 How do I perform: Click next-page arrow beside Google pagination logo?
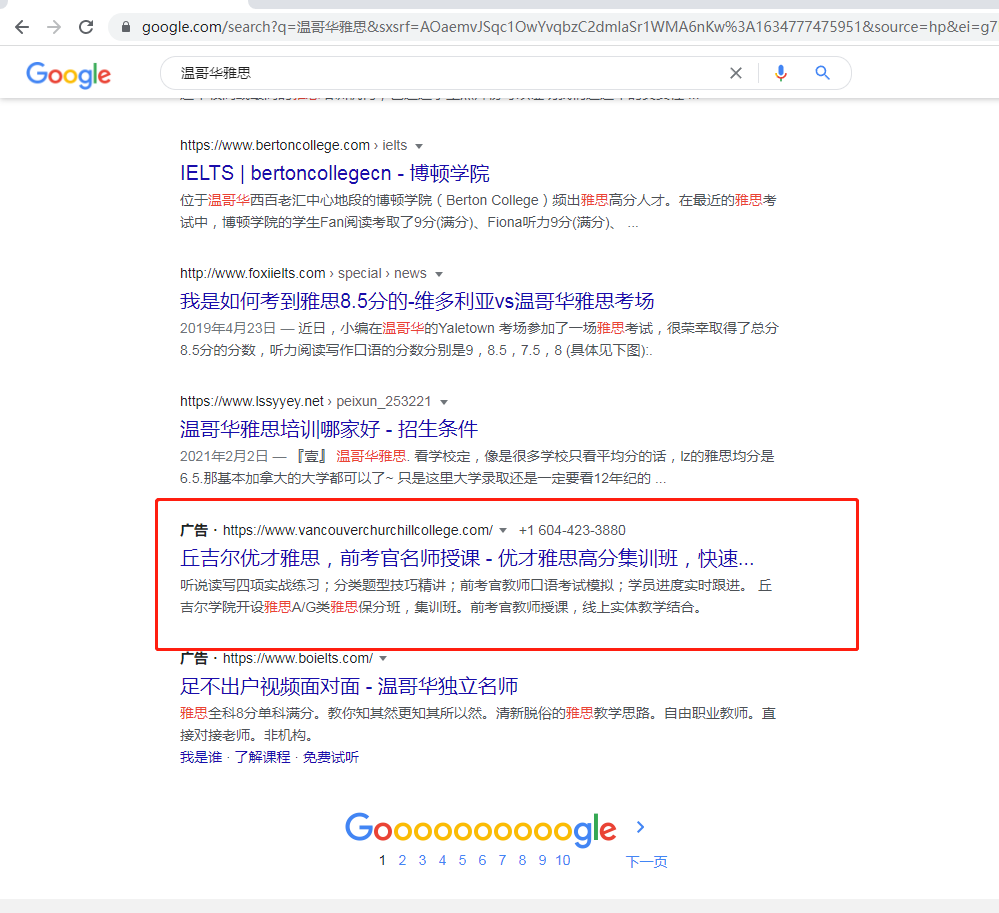tap(640, 827)
